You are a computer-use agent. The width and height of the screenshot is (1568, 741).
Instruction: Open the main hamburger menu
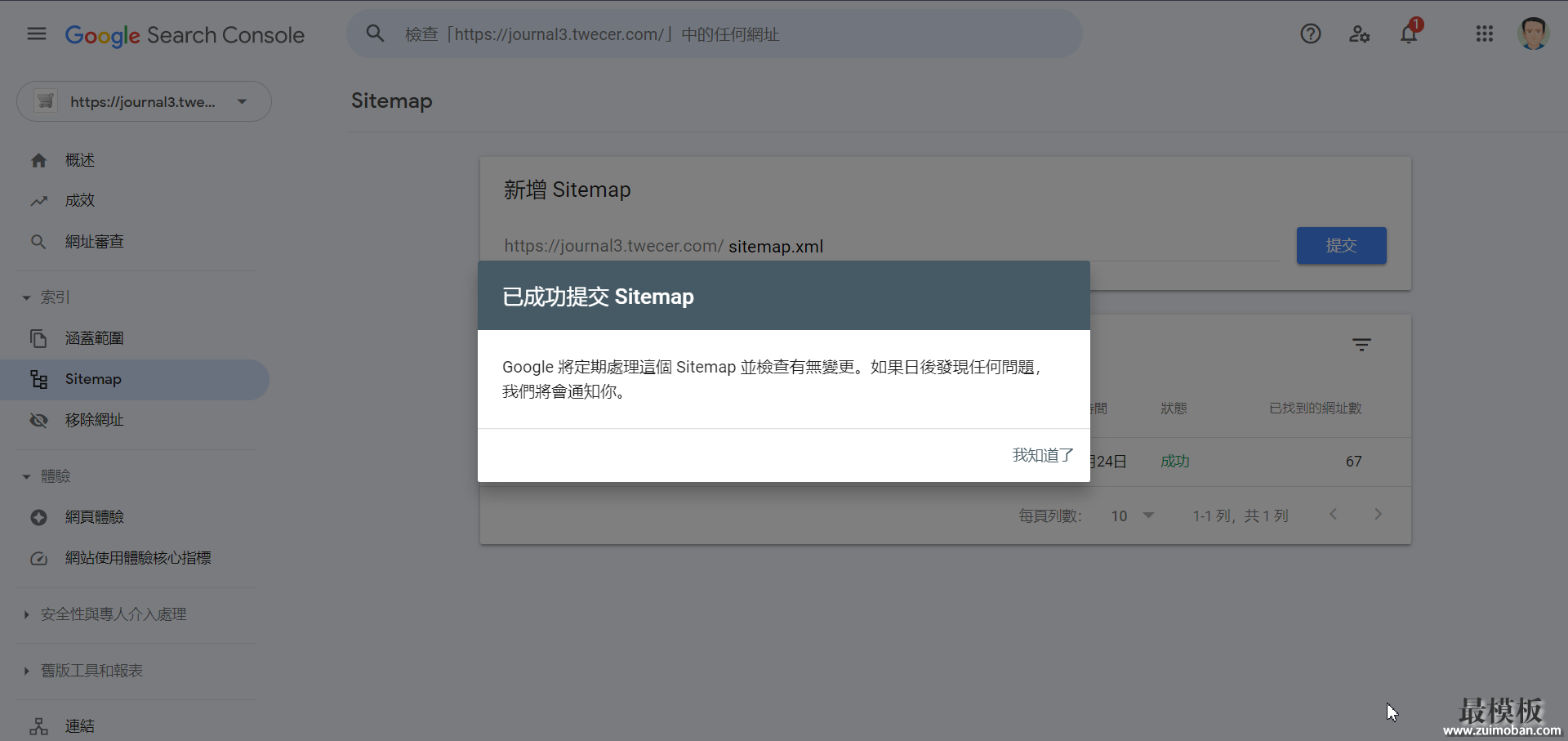tap(37, 34)
